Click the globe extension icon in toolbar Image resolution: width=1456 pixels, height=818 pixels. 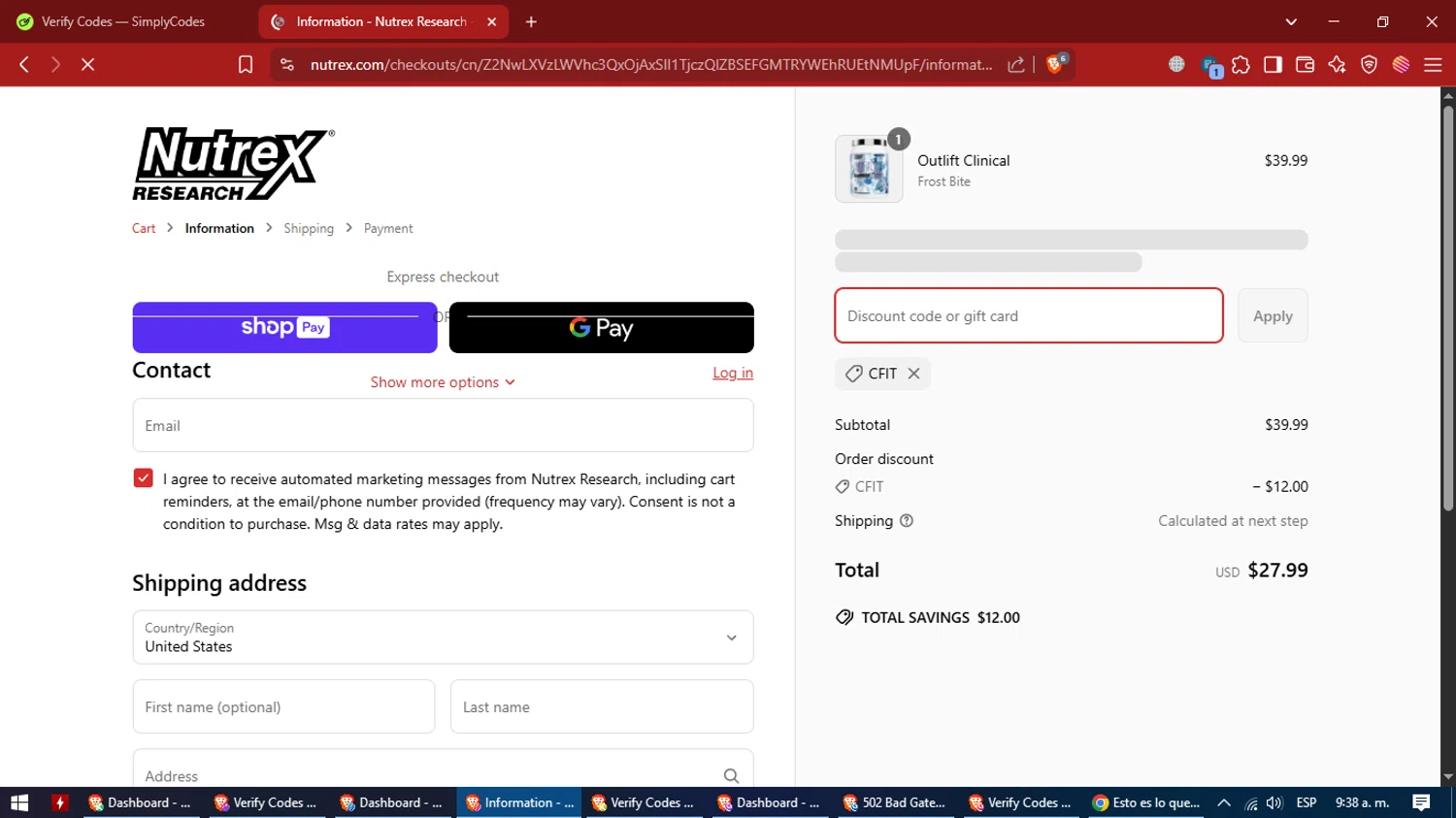pos(1176,64)
